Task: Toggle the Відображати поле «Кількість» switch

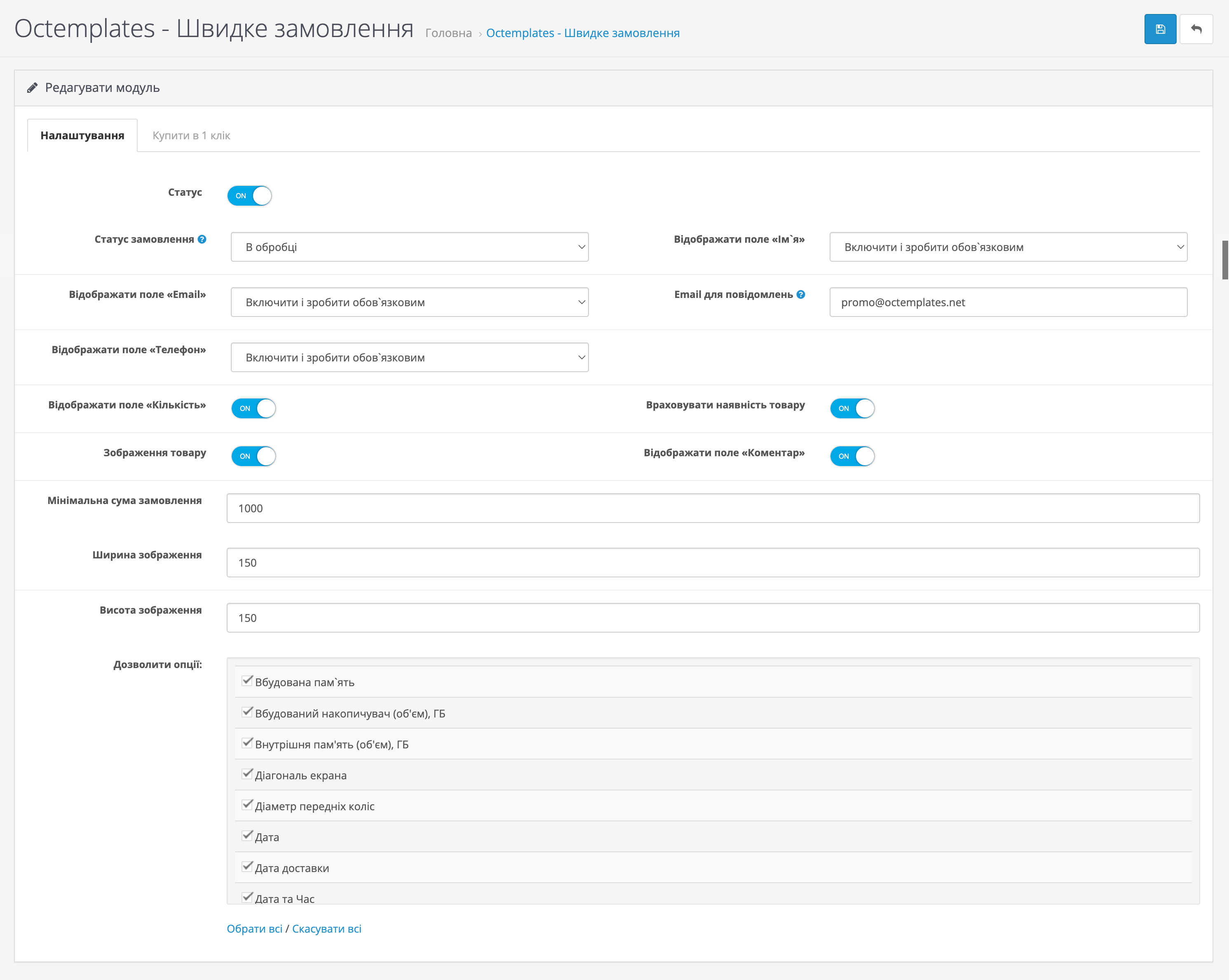Action: coord(253,408)
